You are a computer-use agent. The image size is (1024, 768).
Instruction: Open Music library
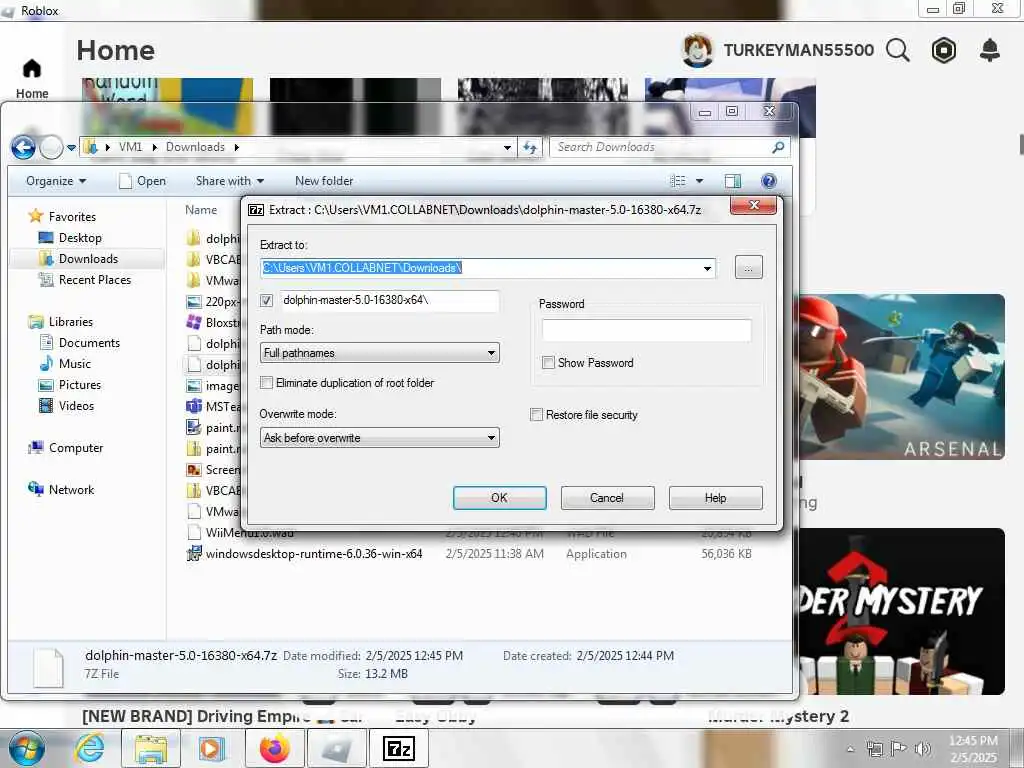click(74, 364)
